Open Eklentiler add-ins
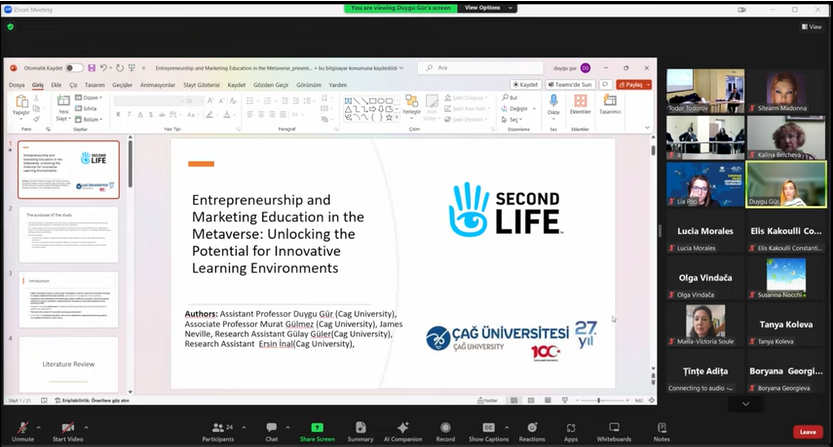The width and height of the screenshot is (833, 447). 580,104
